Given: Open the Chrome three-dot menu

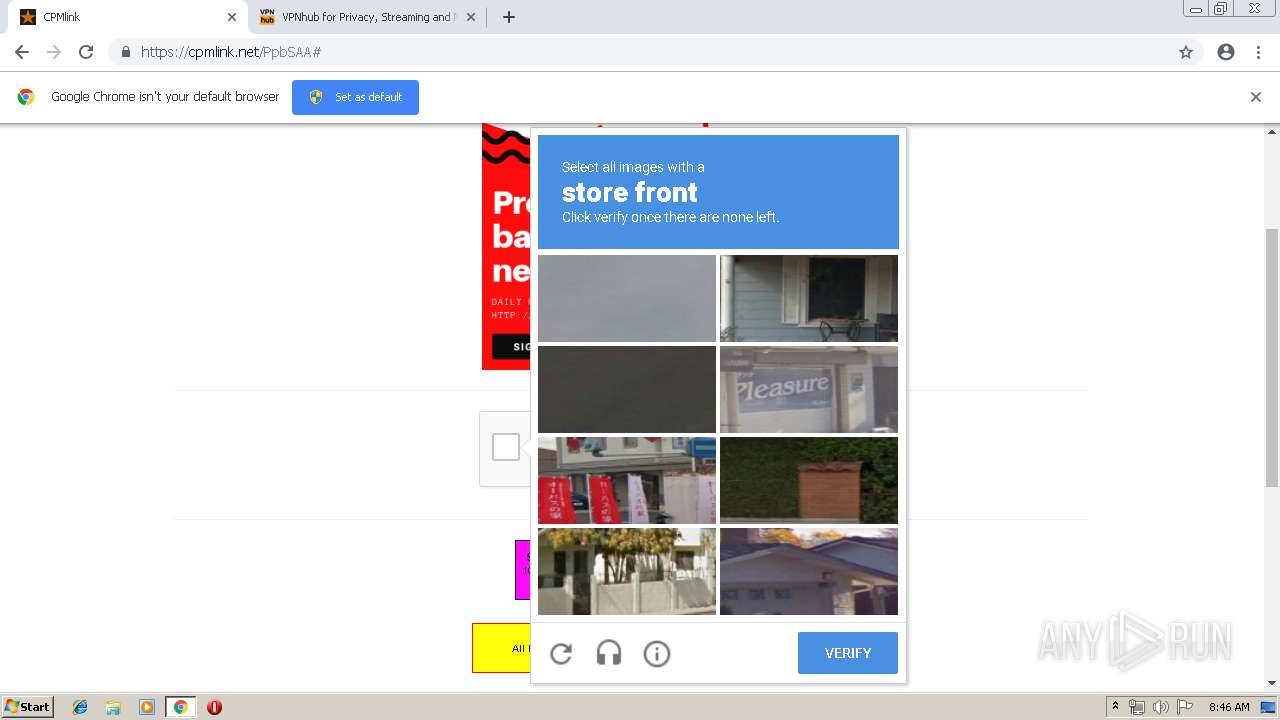Looking at the screenshot, I should point(1258,52).
